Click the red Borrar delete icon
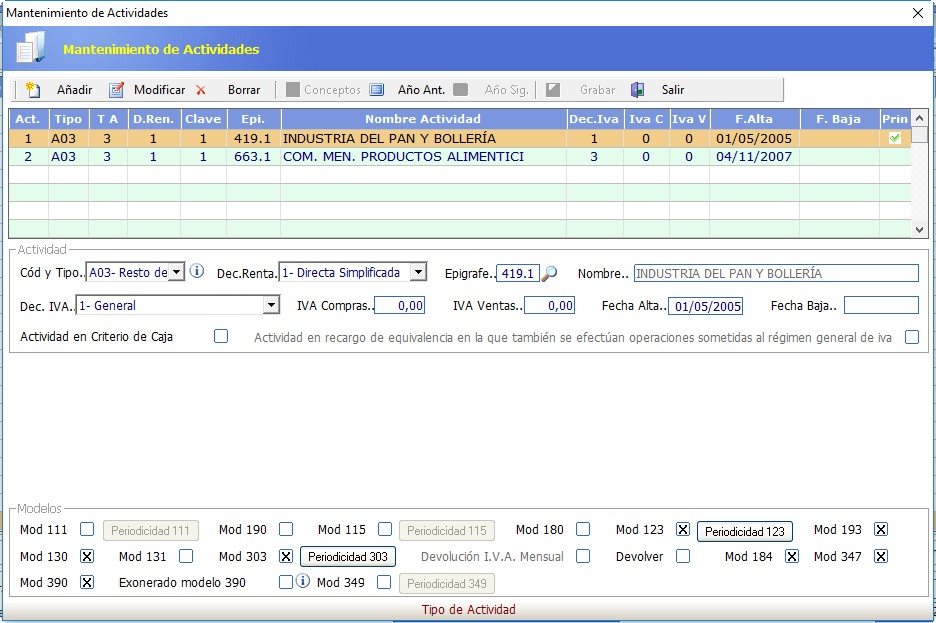This screenshot has width=936, height=623. (201, 90)
